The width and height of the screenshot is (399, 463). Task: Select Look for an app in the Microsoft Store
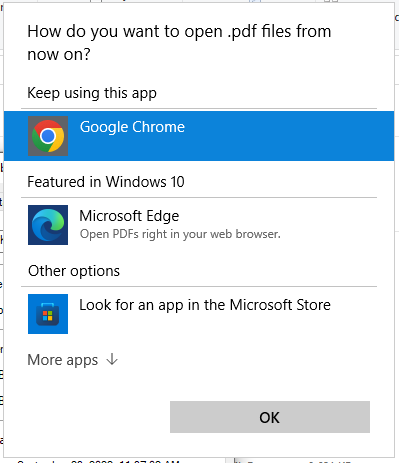tap(199, 314)
